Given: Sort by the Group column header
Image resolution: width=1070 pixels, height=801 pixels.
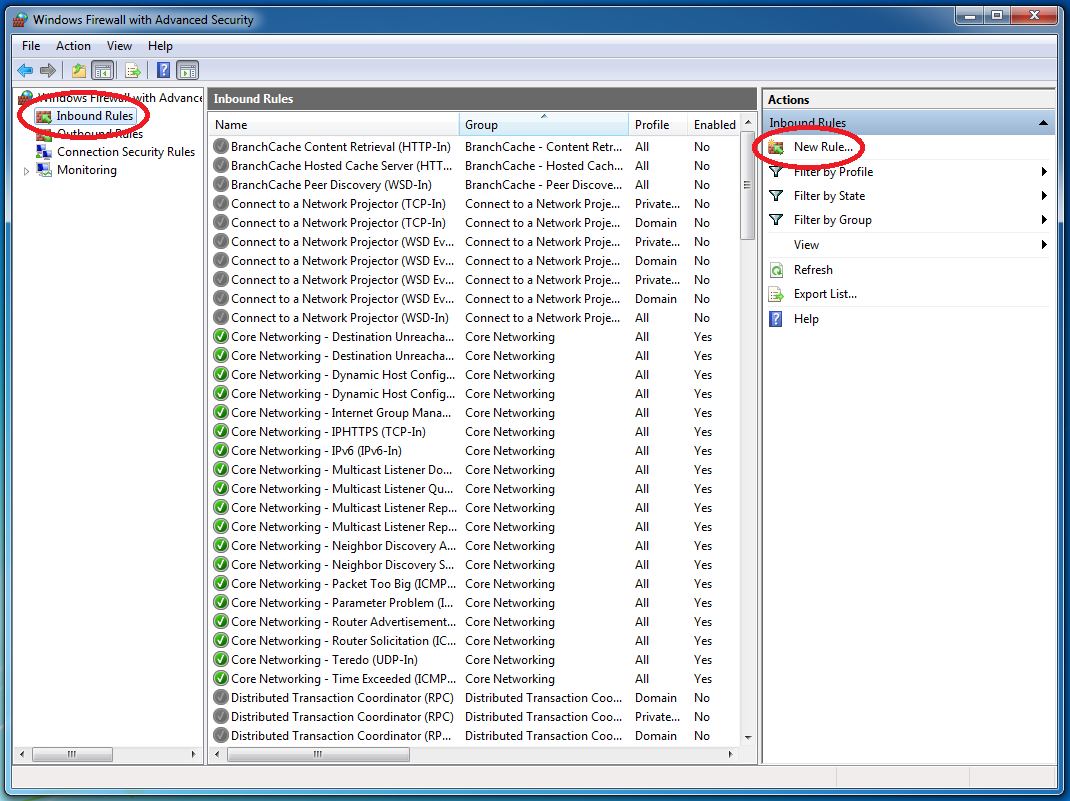Looking at the screenshot, I should [x=544, y=125].
